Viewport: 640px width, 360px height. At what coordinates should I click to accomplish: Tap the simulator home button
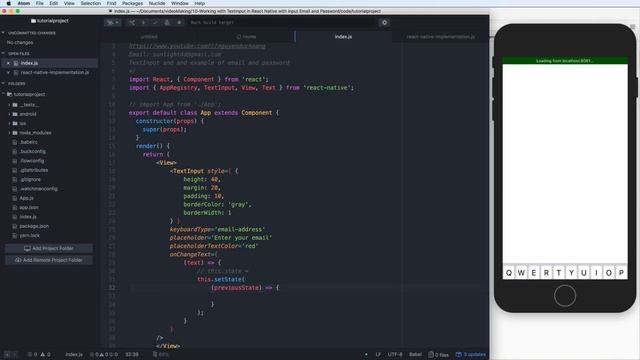(565, 296)
